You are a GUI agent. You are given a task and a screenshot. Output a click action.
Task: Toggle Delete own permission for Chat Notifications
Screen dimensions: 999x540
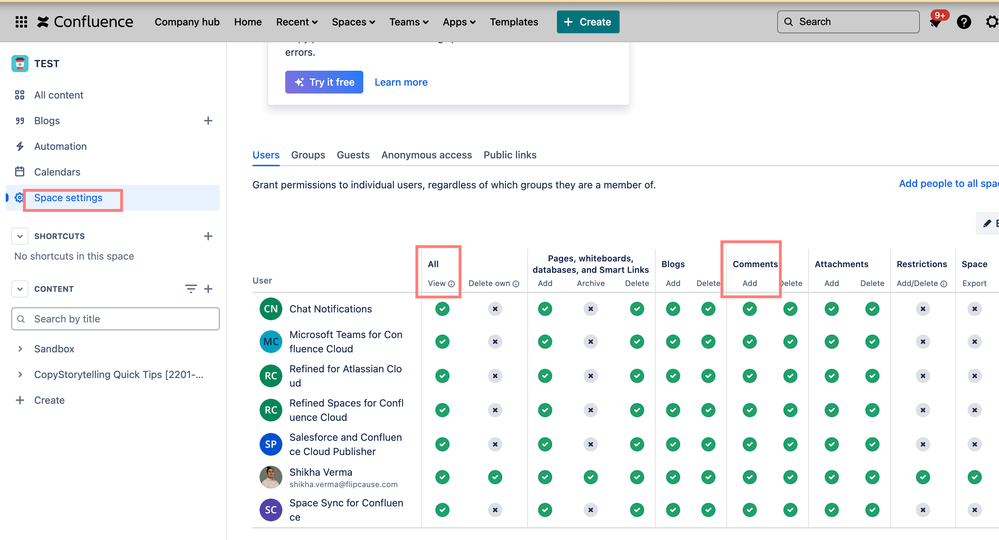click(495, 309)
